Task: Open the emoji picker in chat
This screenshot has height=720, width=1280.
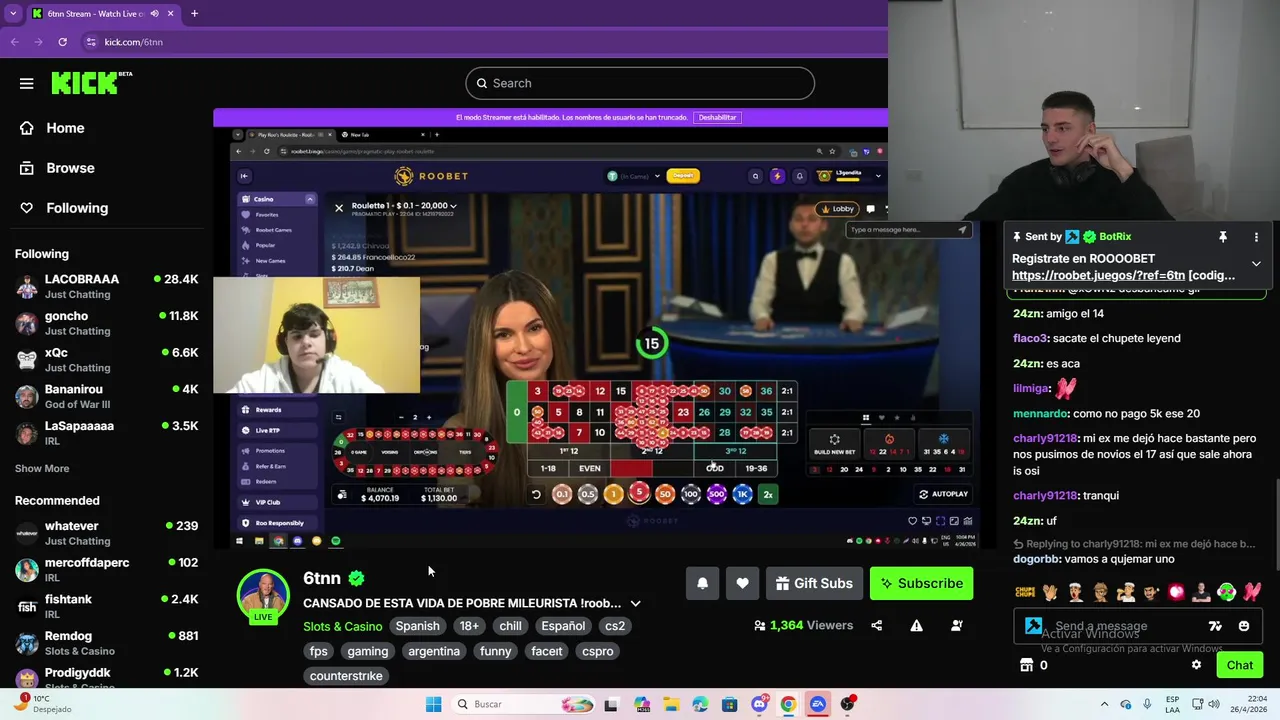Action: (x=1244, y=626)
